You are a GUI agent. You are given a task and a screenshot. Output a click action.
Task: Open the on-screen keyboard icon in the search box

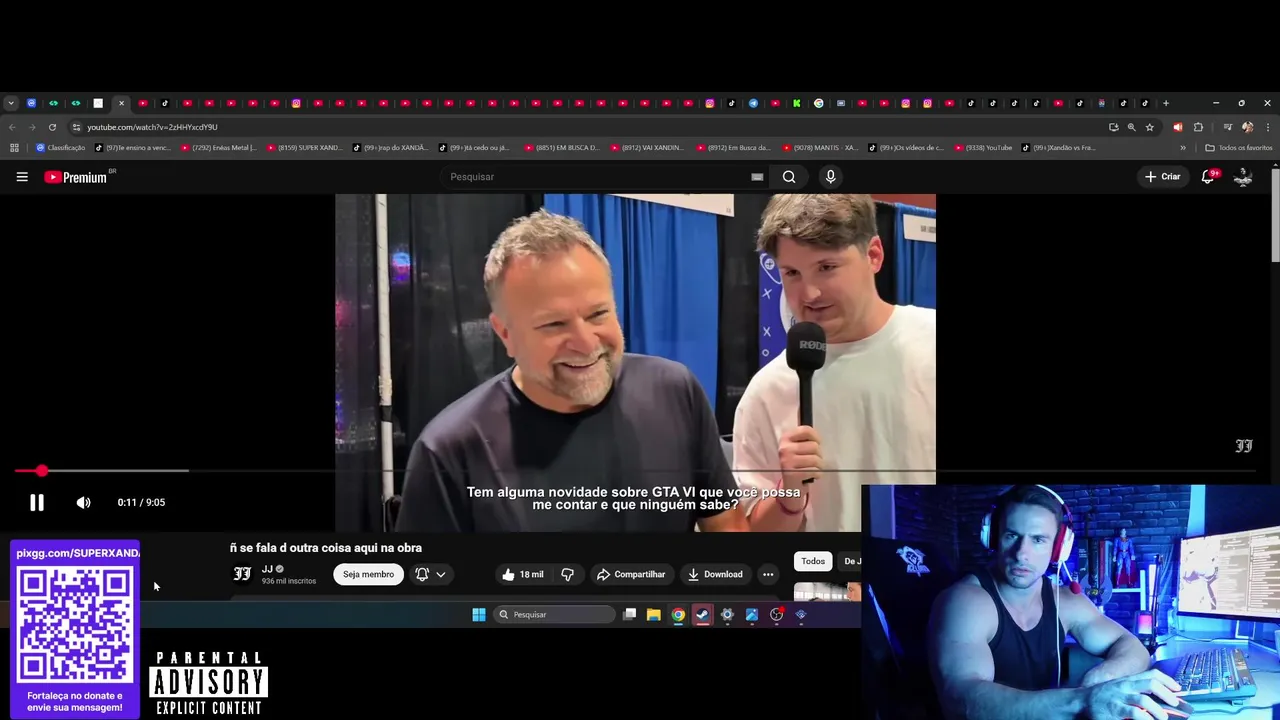757,177
